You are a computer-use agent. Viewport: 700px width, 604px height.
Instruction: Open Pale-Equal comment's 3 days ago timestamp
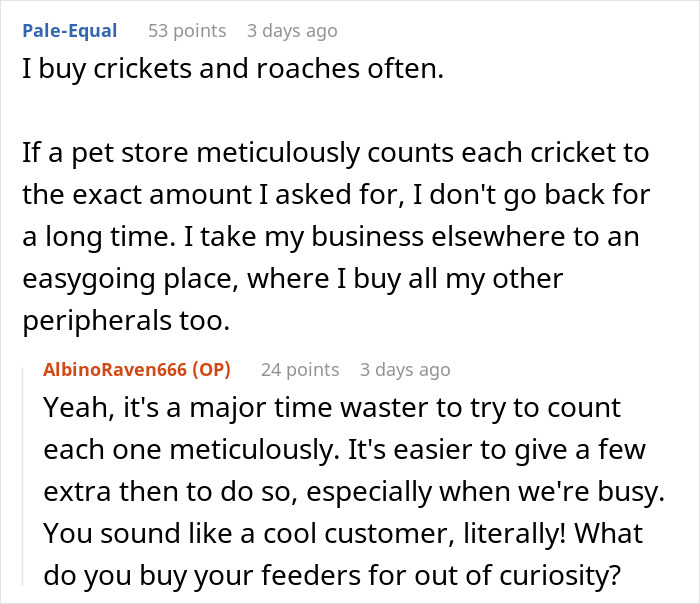point(292,31)
